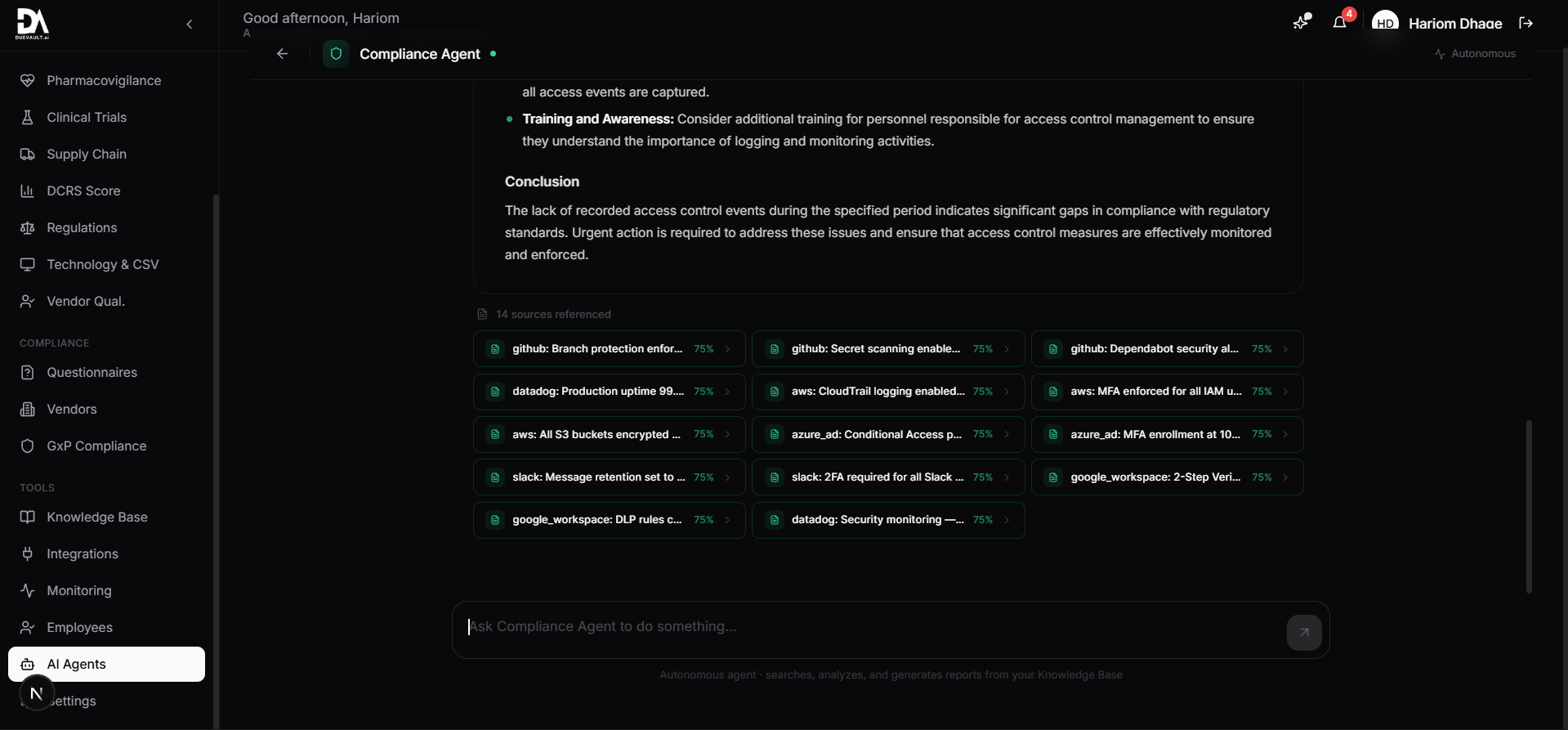Click the round N badge icon
1568x730 pixels.
pos(36,693)
